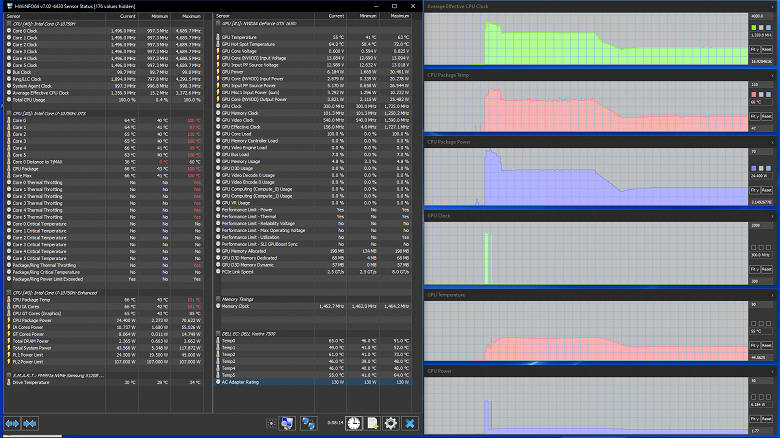
Task: Pick the purple swatch in CPU Package Power graph
Action: (x=754, y=168)
